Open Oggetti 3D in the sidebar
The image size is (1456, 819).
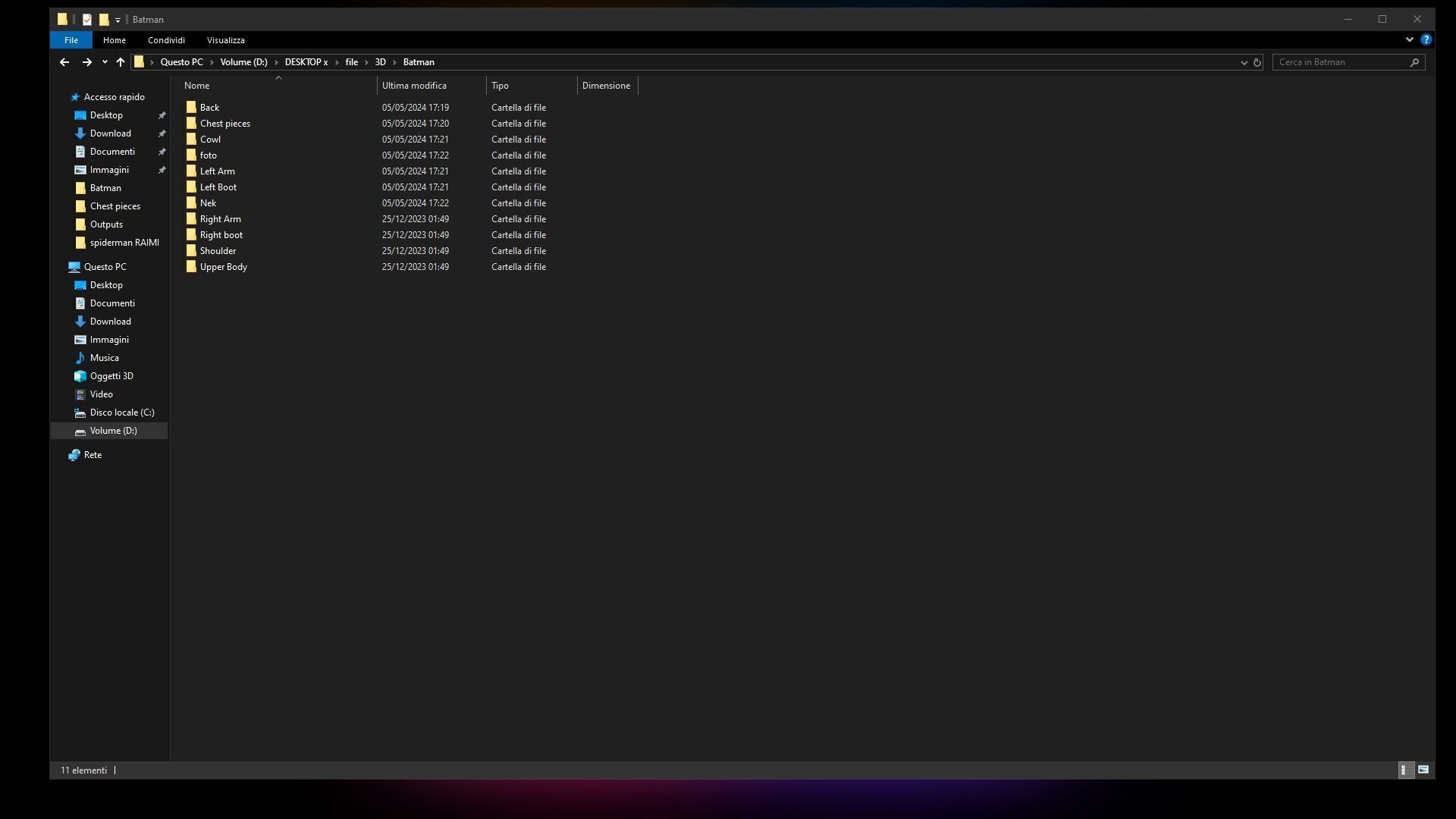[111, 376]
